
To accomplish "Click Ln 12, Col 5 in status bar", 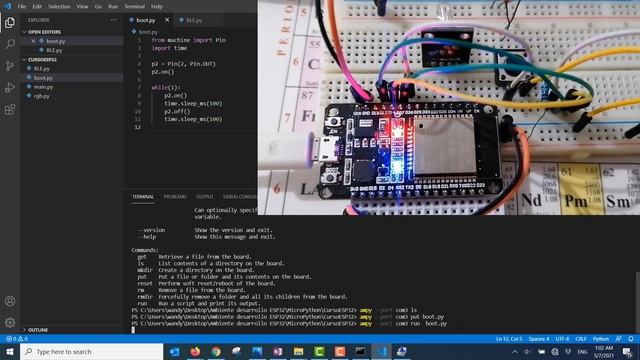I will point(509,339).
